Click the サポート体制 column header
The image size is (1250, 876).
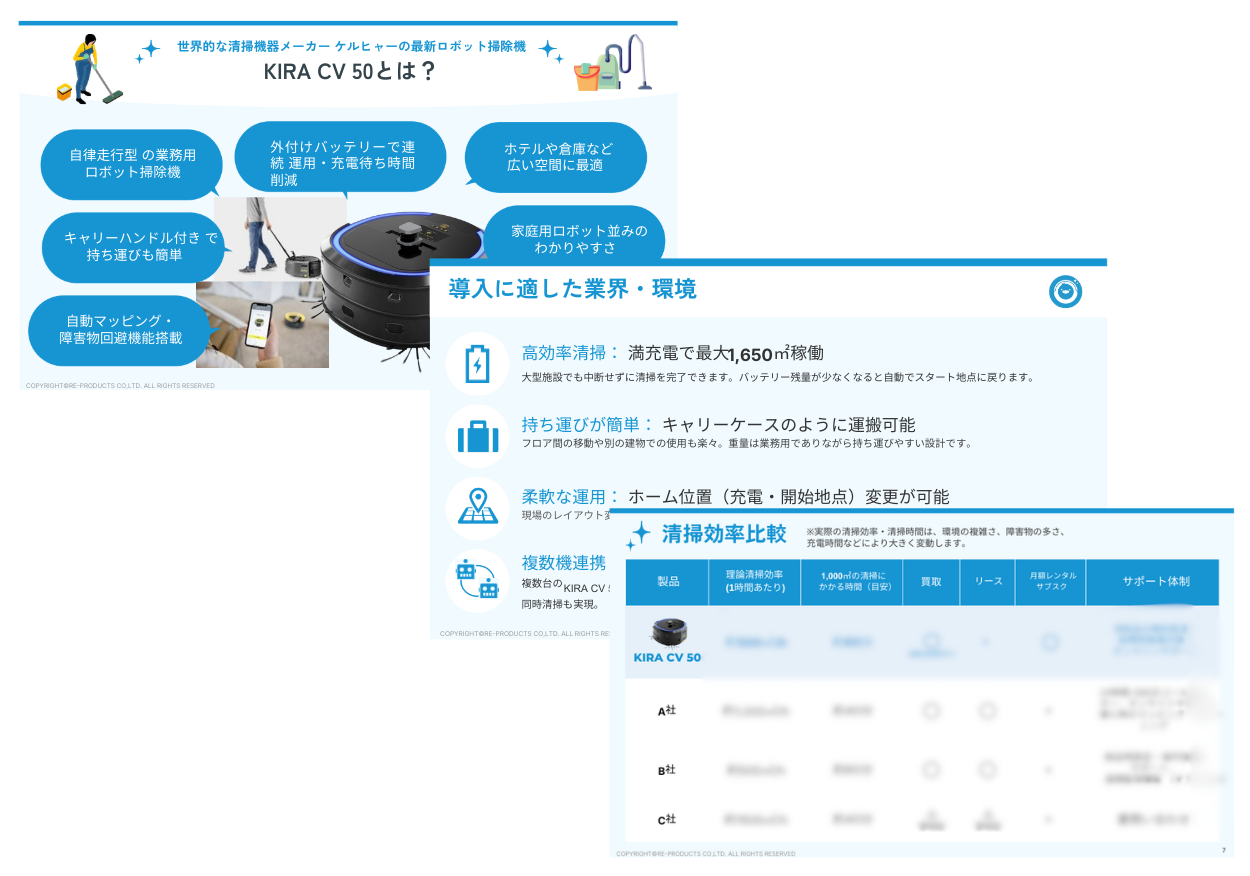[1155, 581]
